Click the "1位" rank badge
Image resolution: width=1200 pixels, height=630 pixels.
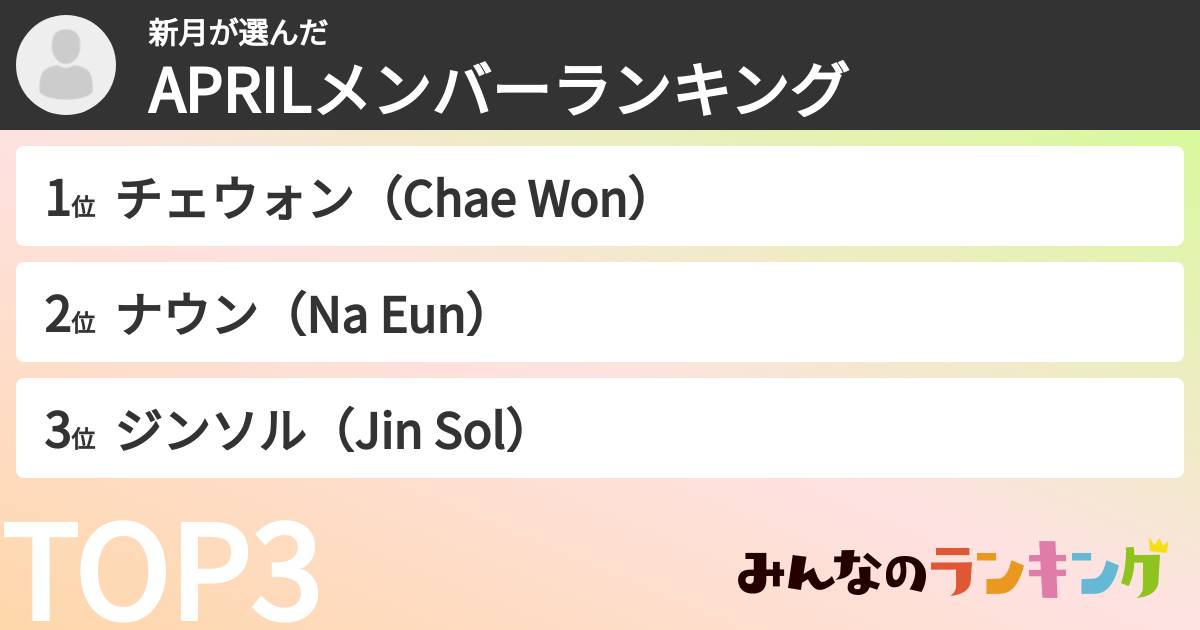pyautogui.click(x=70, y=203)
